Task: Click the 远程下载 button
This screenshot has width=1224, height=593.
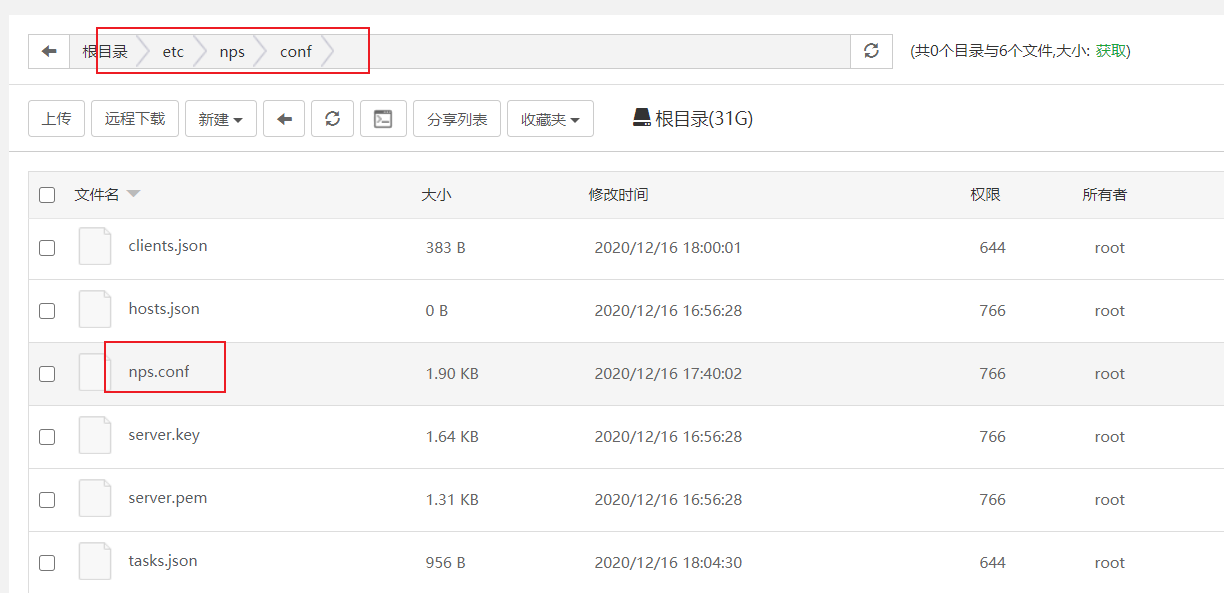Action: (x=135, y=119)
